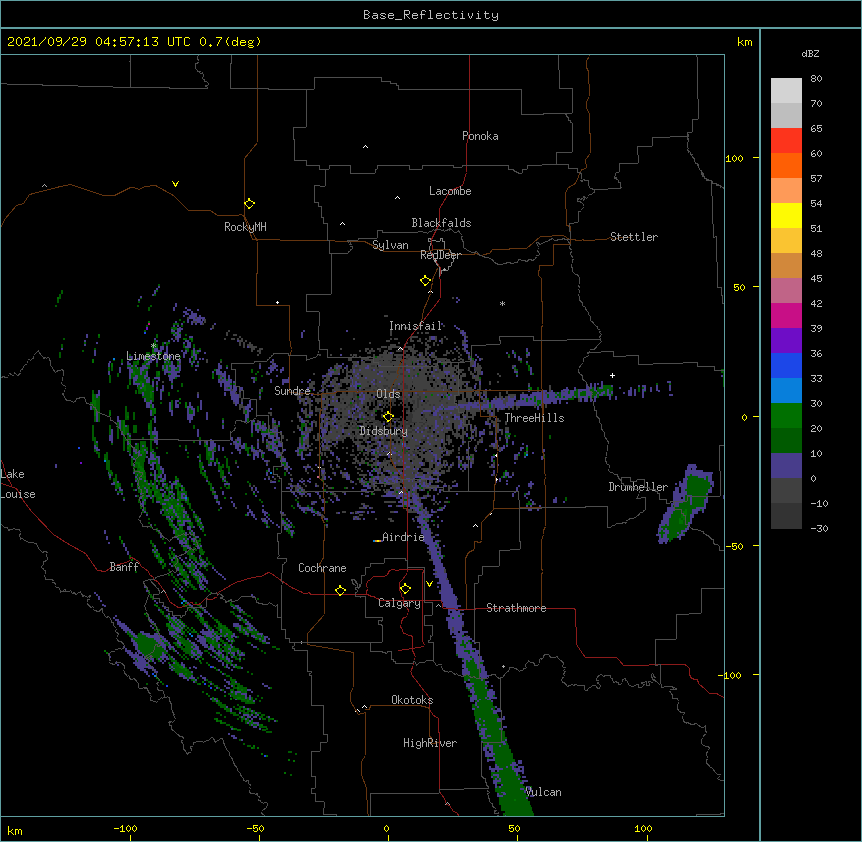Click the RedDeer city label

pos(440,255)
